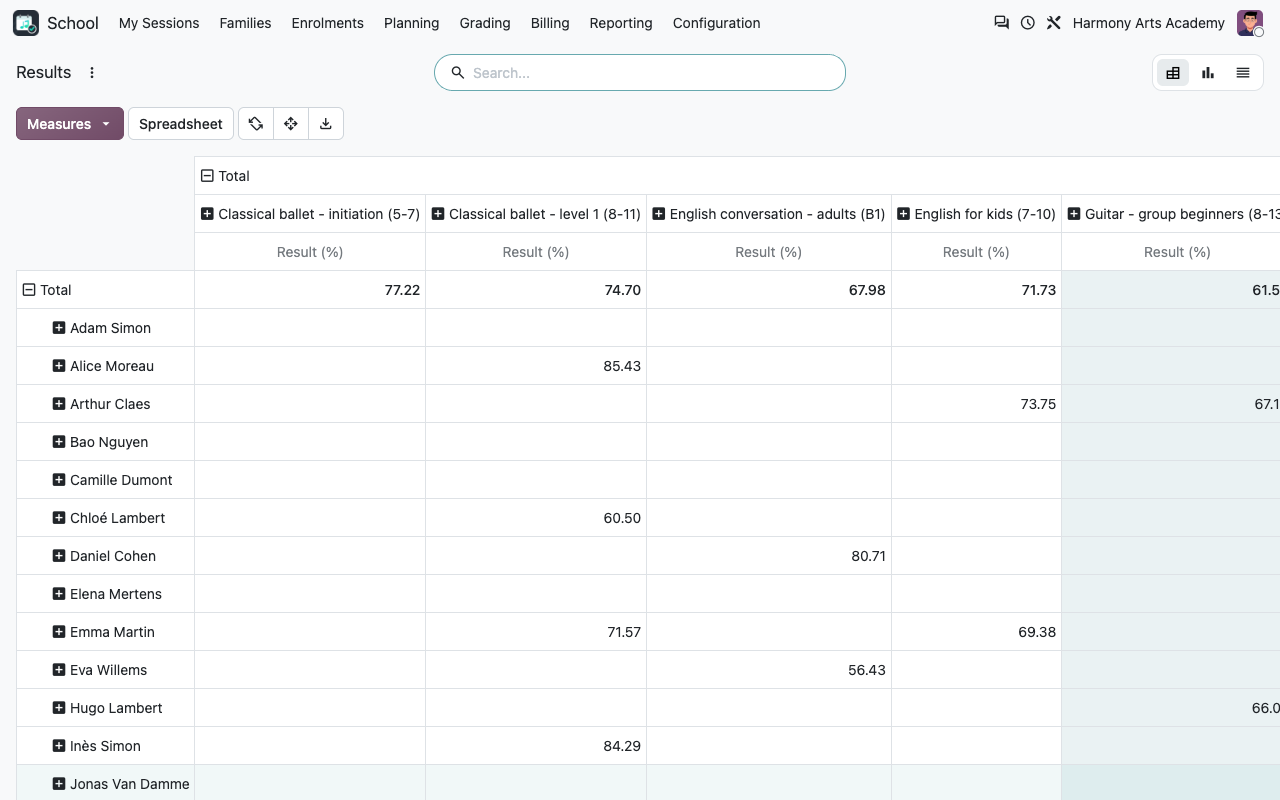The height and width of the screenshot is (800, 1280).
Task: Focus the Search input field
Action: [655, 73]
